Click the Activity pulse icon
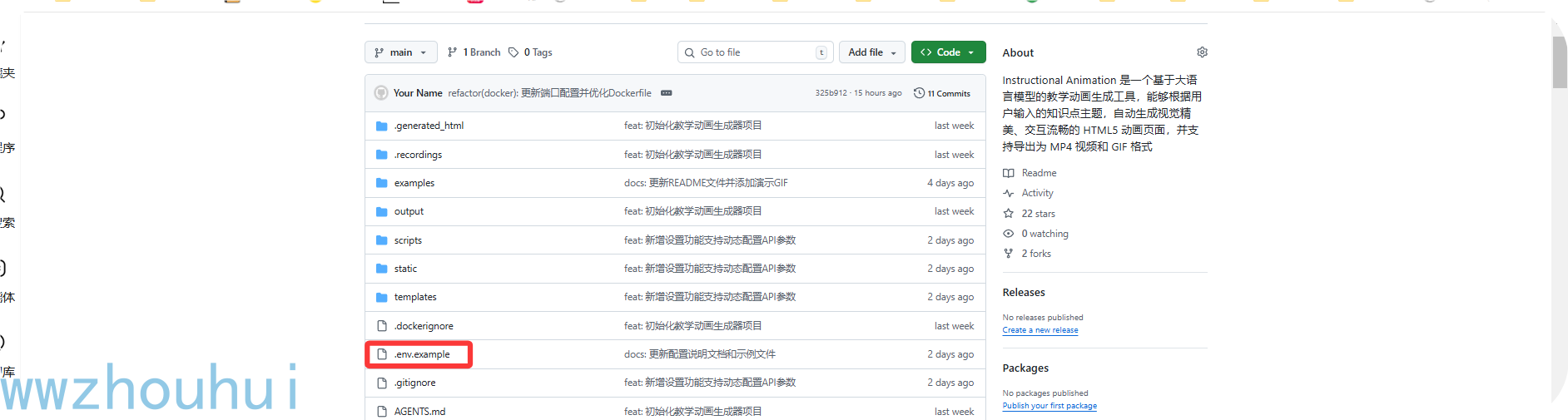This screenshot has width=1568, height=420. [1009, 193]
